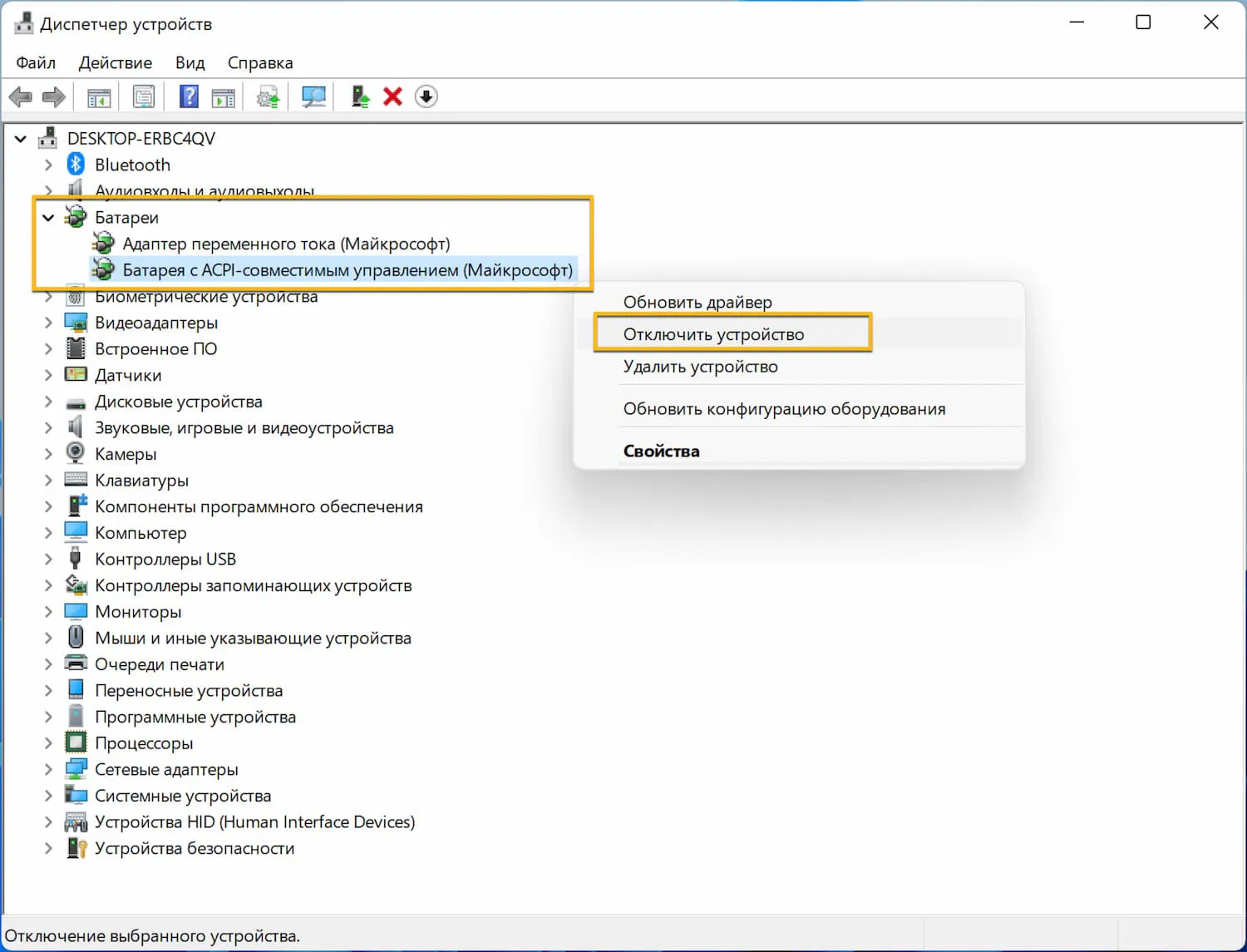Screen dimensions: 1247x952
Task: Click the blue question mark Help icon
Action: [189, 97]
